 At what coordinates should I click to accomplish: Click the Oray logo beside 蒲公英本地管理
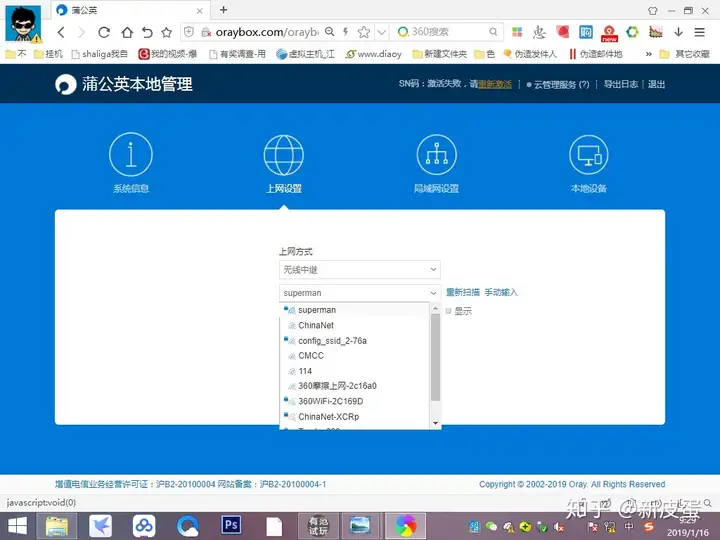coord(66,84)
